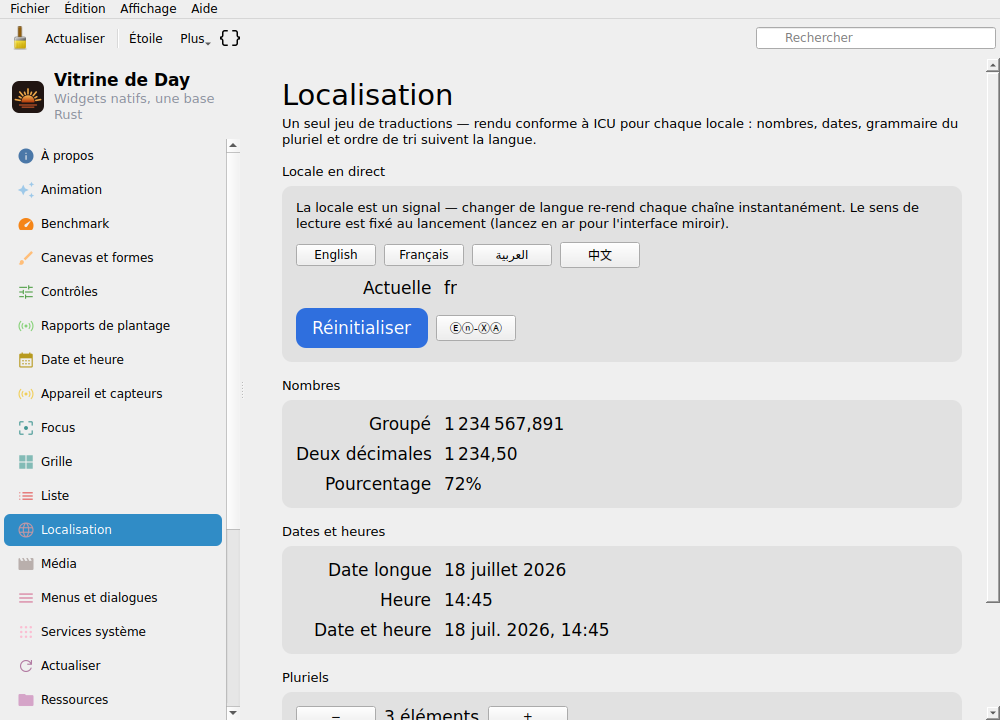Select Liste in sidebar
The width and height of the screenshot is (1000, 720).
113,496
